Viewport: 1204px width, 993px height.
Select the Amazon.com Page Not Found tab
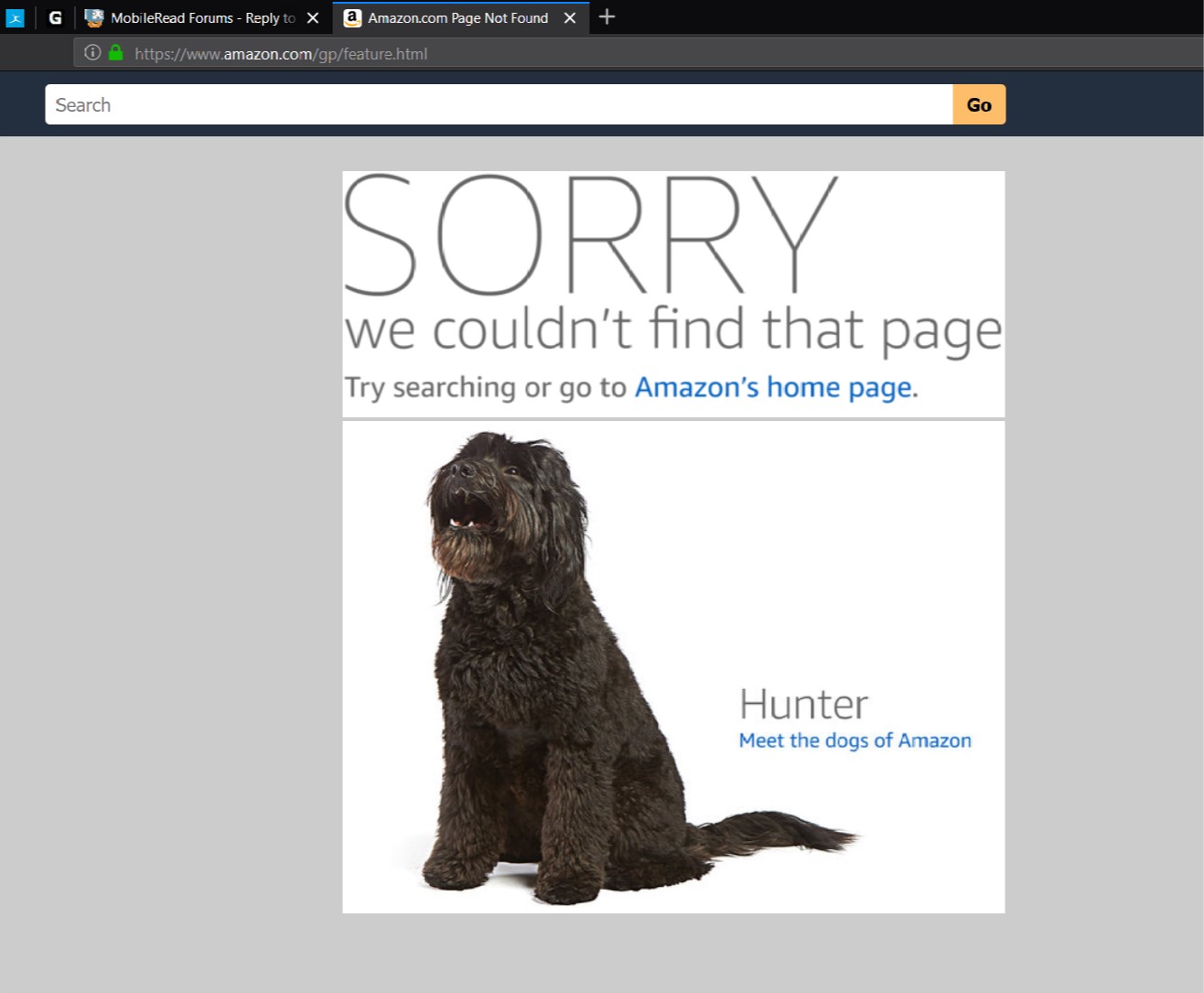click(460, 17)
